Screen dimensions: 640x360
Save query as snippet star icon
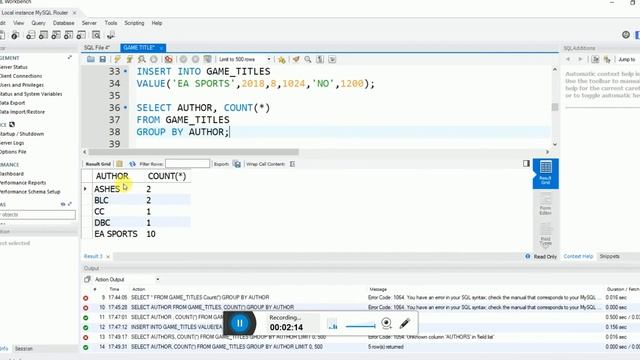pyautogui.click(x=282, y=60)
